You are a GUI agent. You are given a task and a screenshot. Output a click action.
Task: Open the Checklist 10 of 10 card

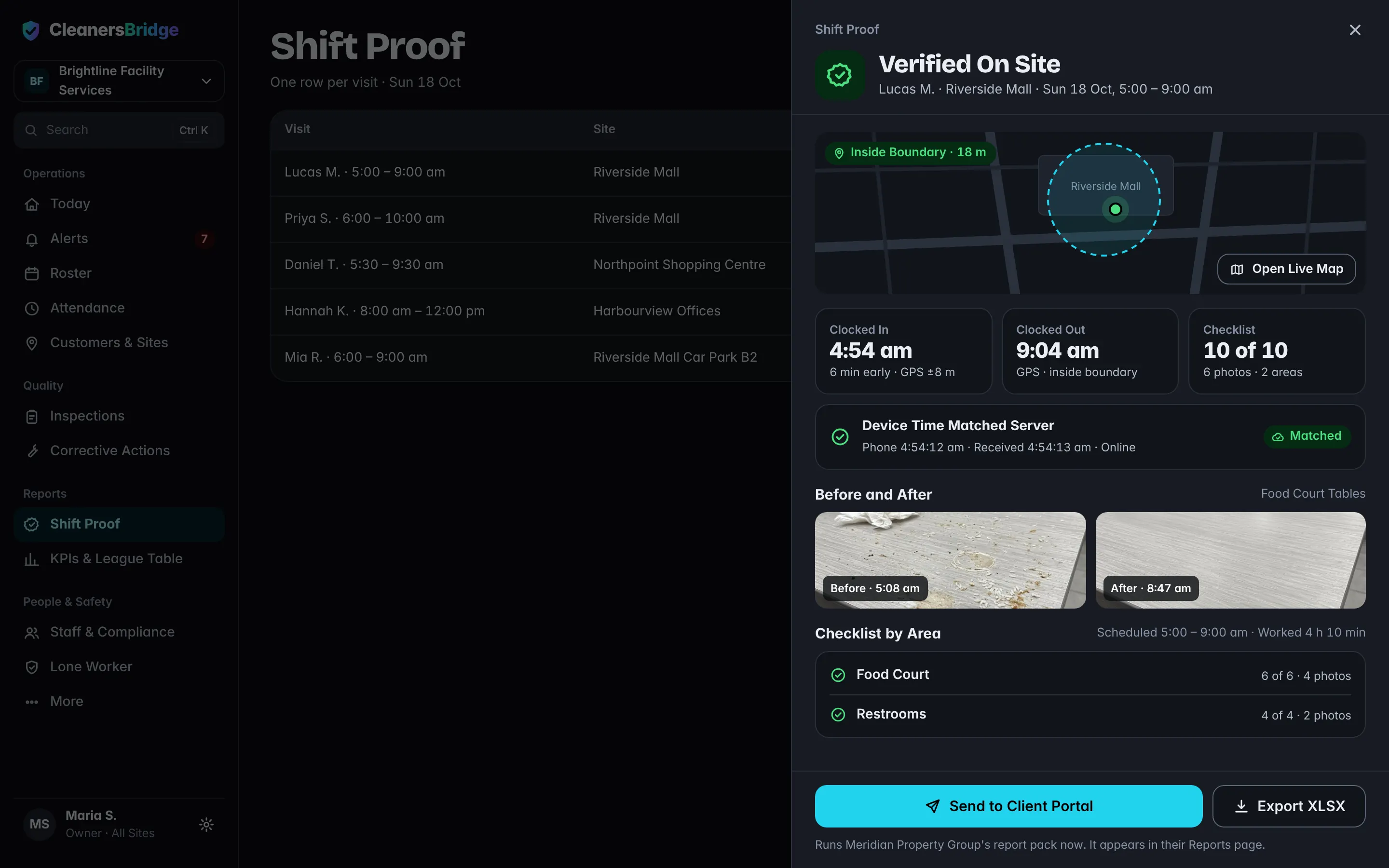(1277, 351)
